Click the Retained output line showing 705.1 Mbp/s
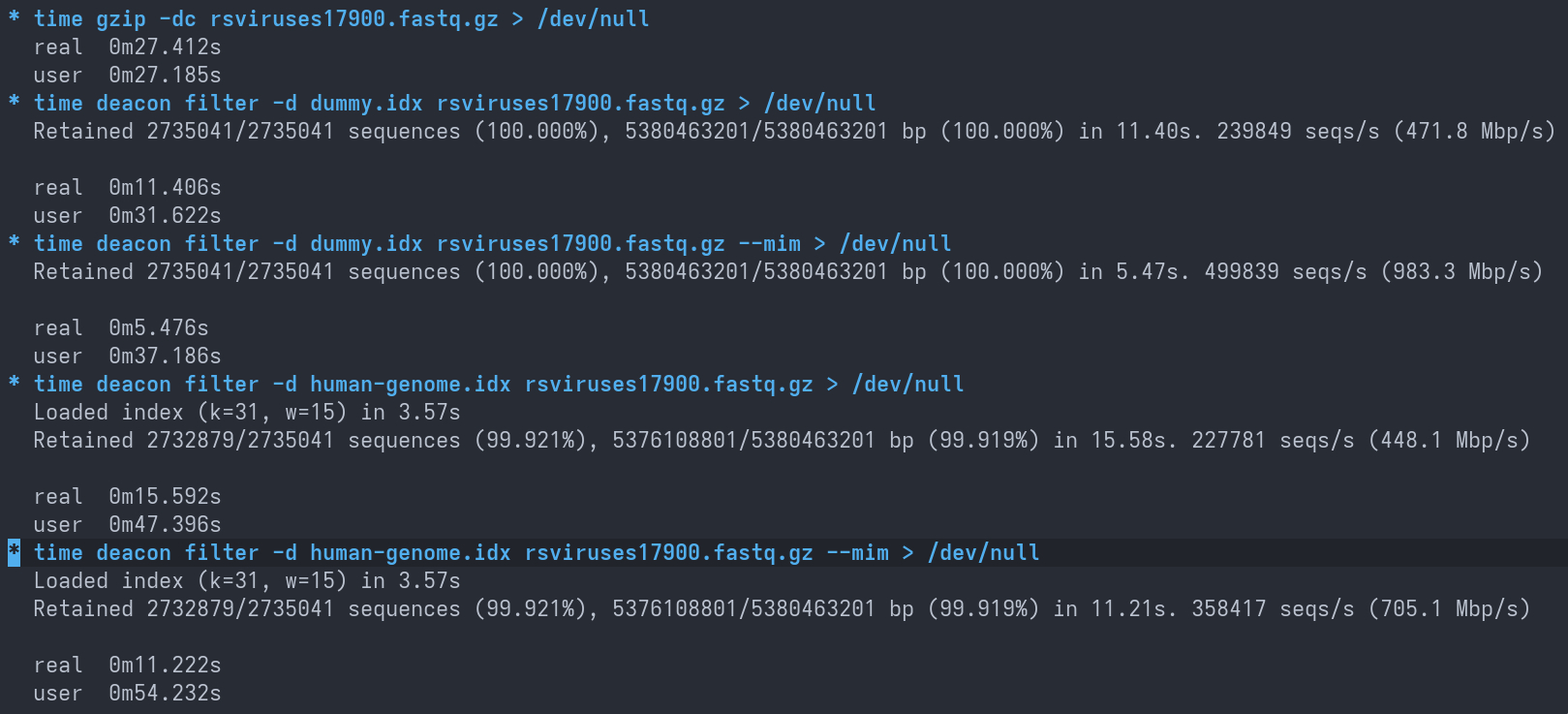Screen dimensions: 1568x714 pyautogui.click(x=781, y=608)
